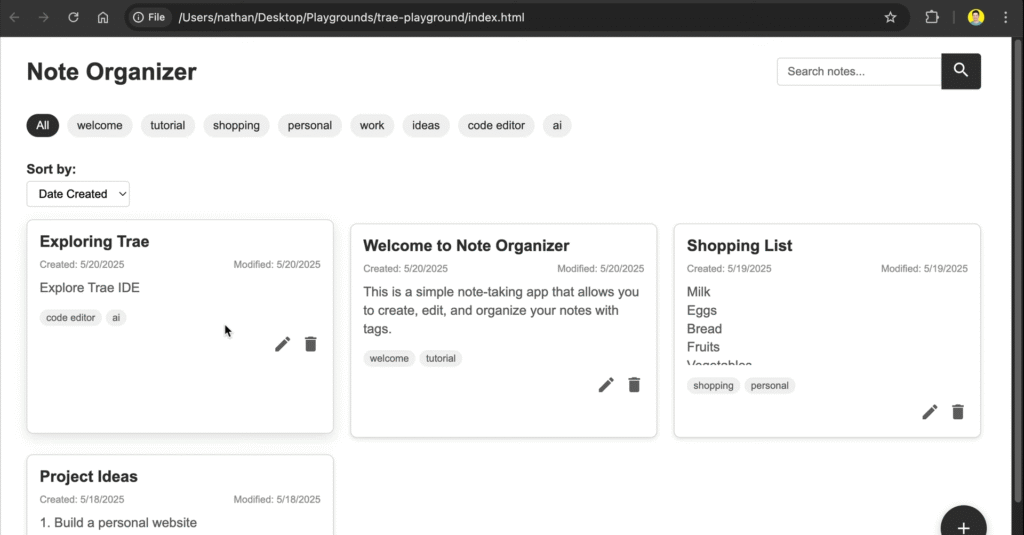Filter notes by ideas tag

coord(426,125)
